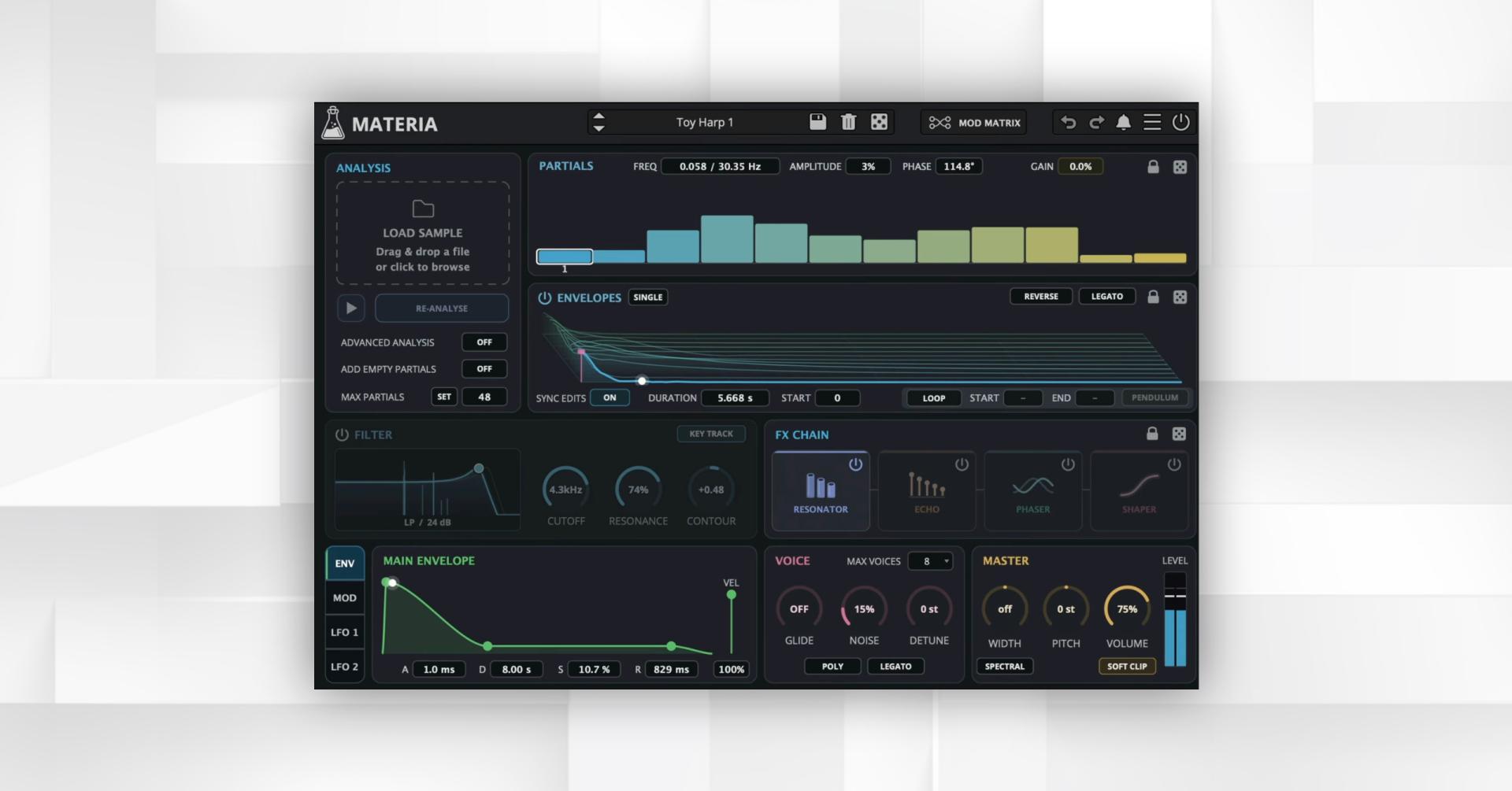Select the first partial bar

coord(565,257)
